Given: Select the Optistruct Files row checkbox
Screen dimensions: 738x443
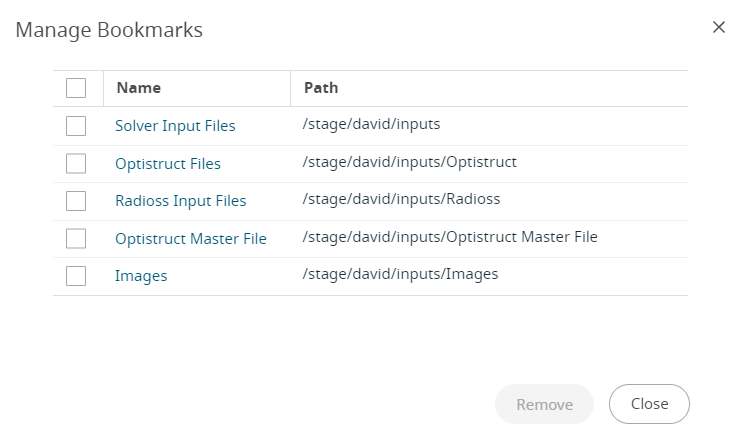Looking at the screenshot, I should click(76, 163).
